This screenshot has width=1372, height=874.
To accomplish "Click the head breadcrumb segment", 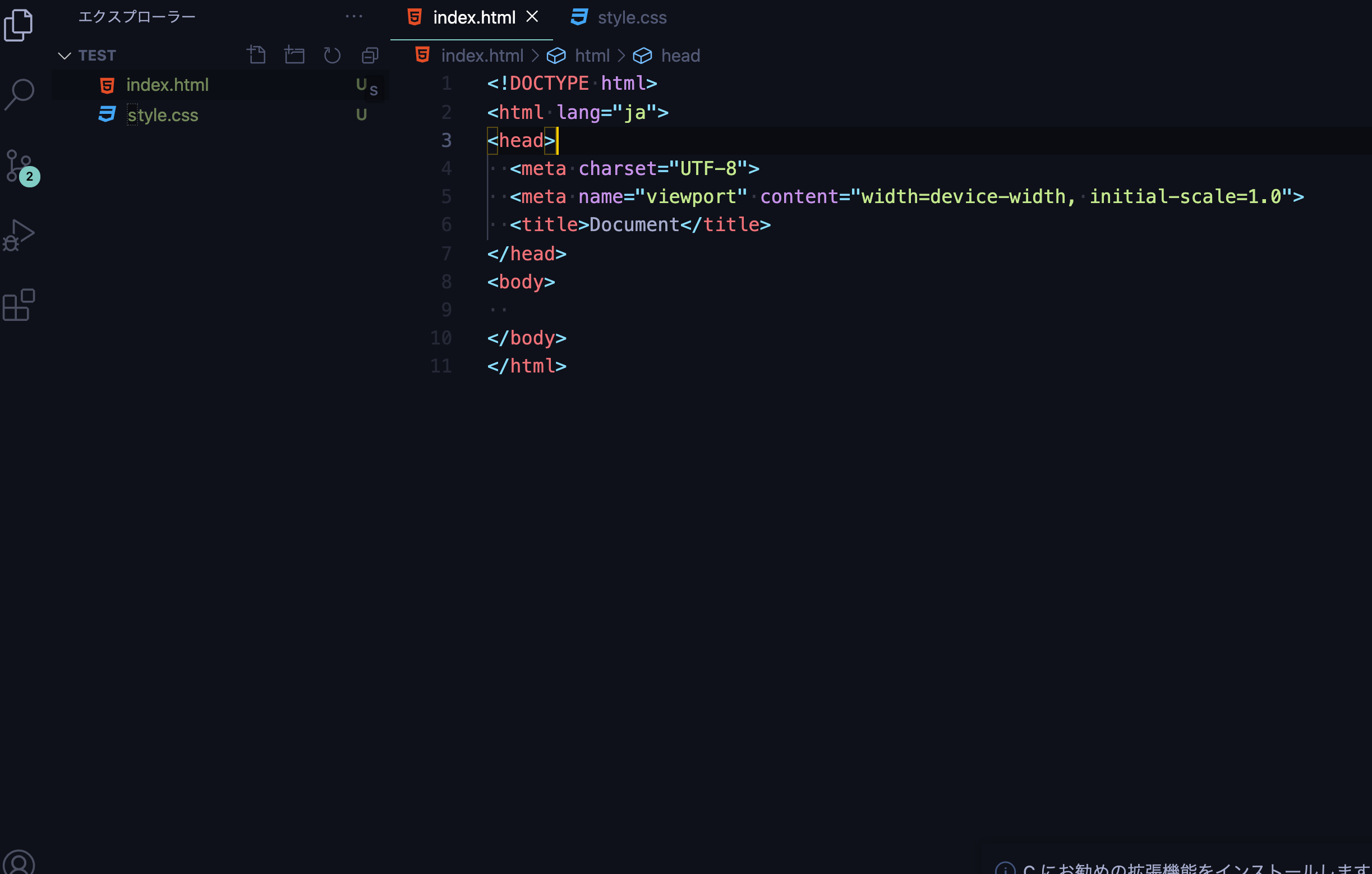I will coord(680,56).
